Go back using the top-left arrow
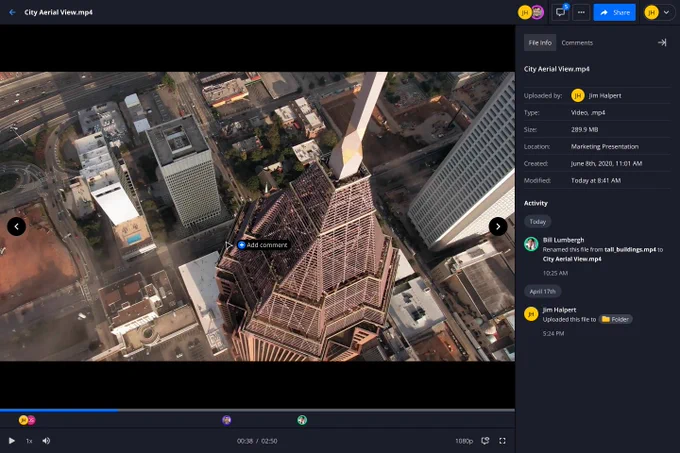Image resolution: width=680 pixels, height=453 pixels. point(12,12)
